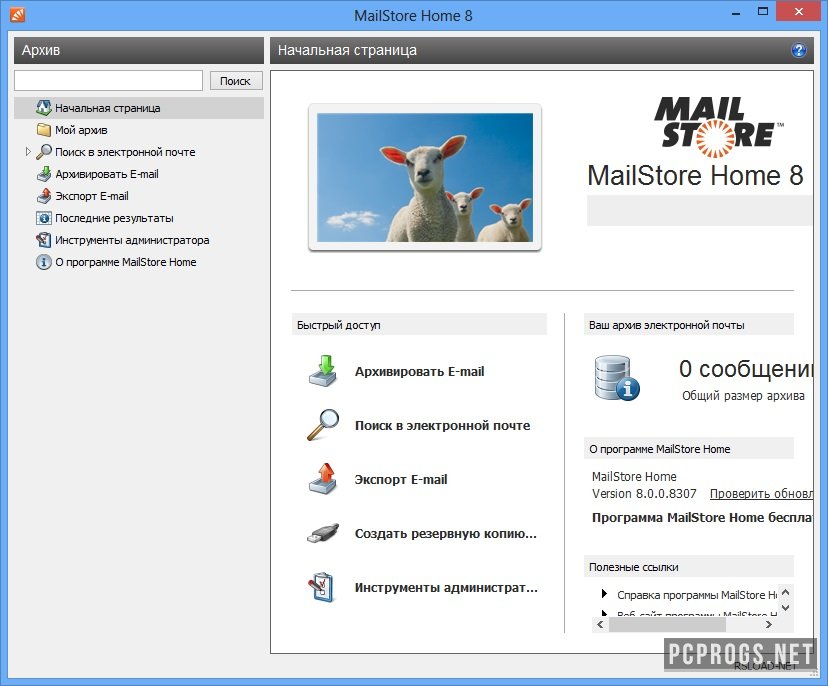The height and width of the screenshot is (686, 828).
Task: Click the red arrow Export E-mail quick access icon
Action: click(x=323, y=479)
